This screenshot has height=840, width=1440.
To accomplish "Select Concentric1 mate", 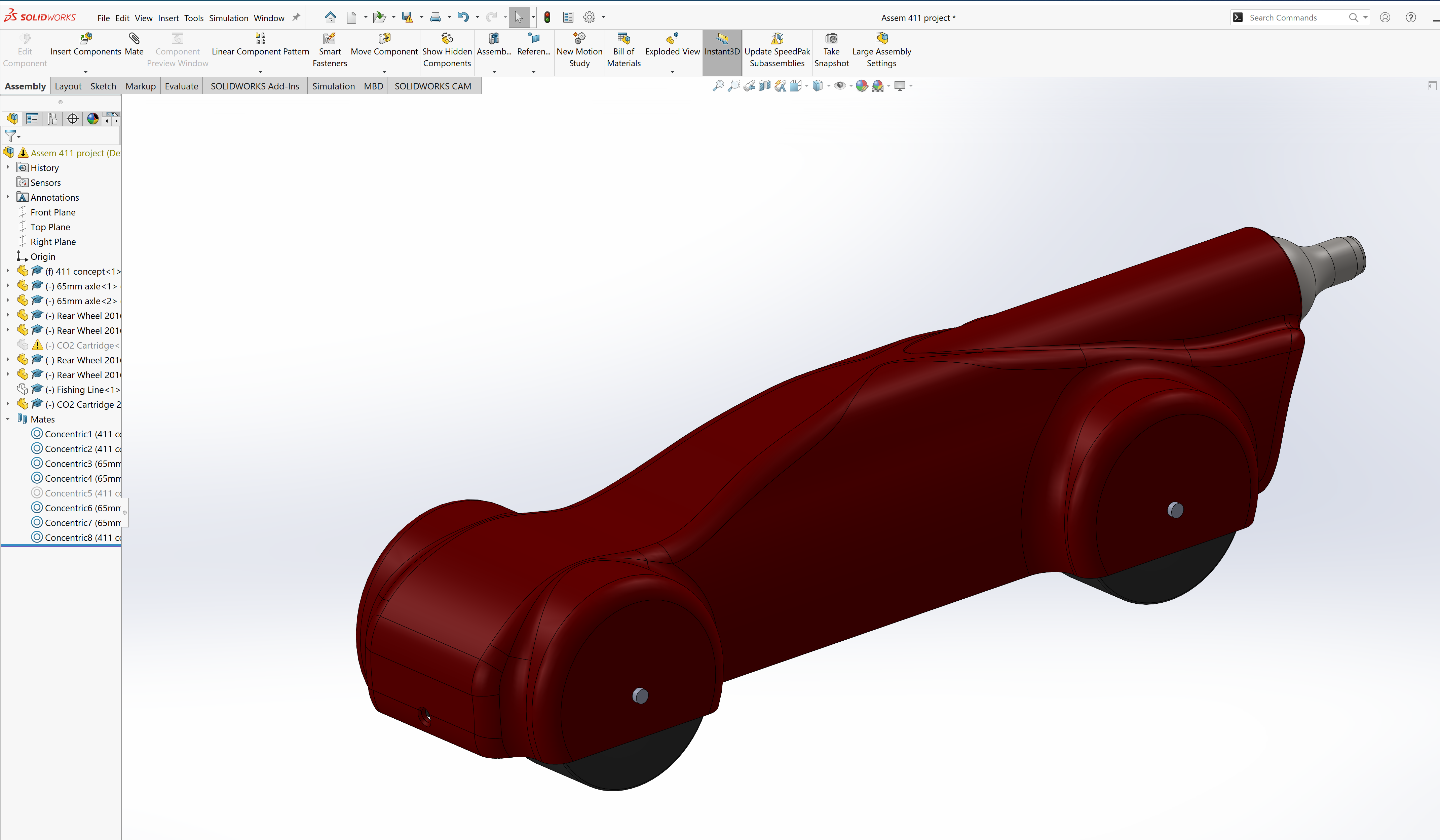I will pos(76,434).
